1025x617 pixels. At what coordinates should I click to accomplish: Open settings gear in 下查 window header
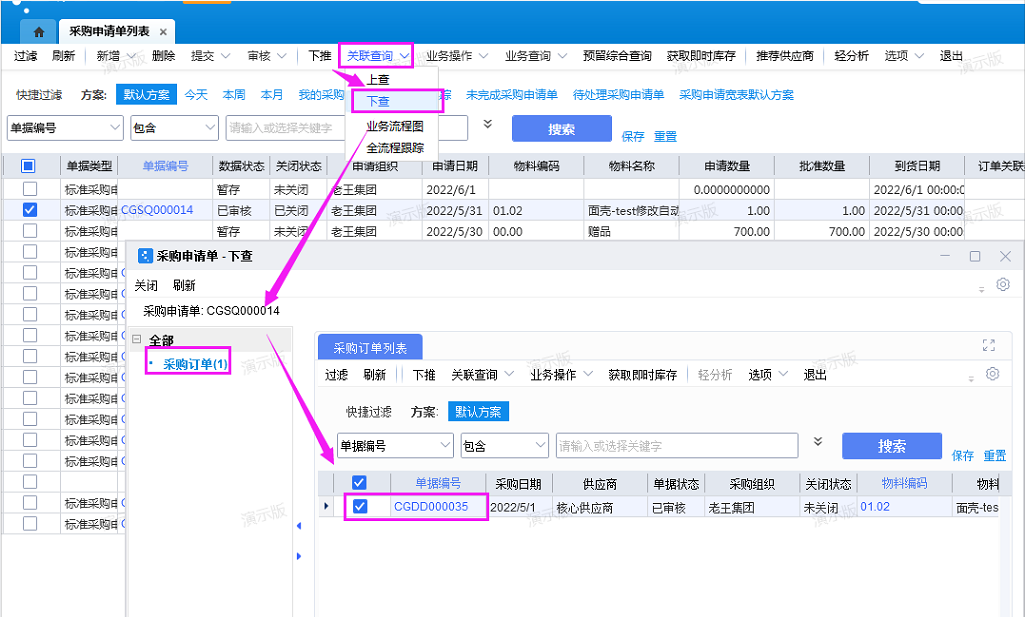click(1003, 284)
